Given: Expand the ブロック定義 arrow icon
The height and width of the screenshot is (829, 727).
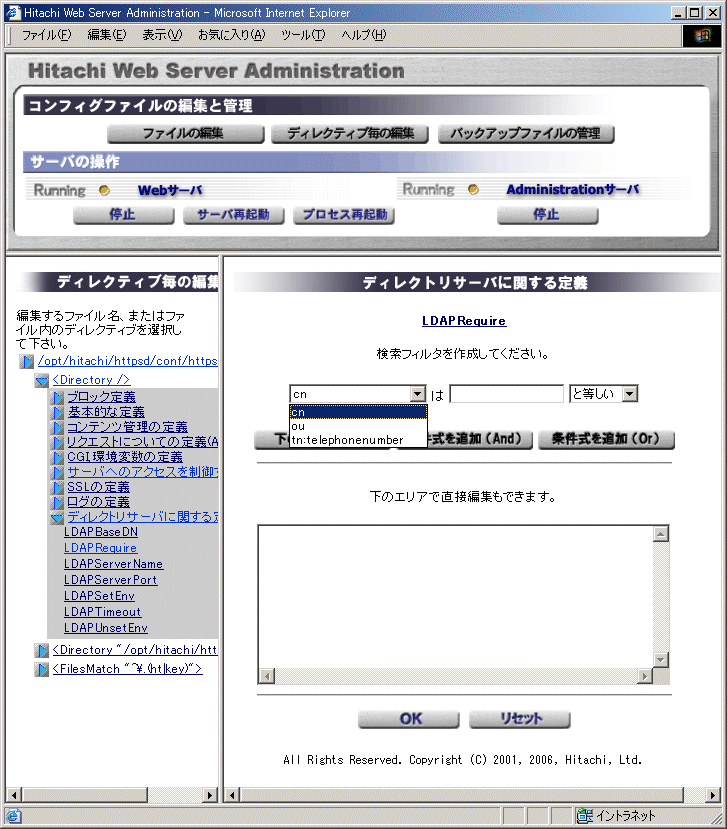Looking at the screenshot, I should pos(57,397).
